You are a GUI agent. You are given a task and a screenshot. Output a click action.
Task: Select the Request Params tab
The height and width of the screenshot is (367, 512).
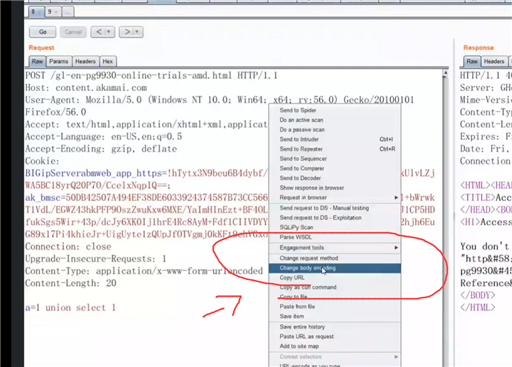coord(59,61)
